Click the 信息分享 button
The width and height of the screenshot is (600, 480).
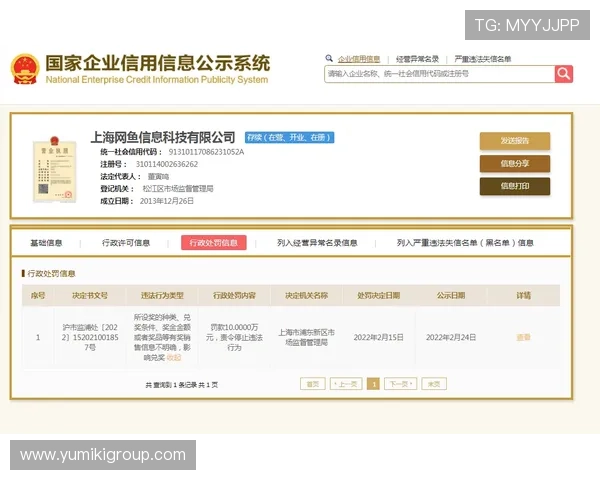click(515, 163)
